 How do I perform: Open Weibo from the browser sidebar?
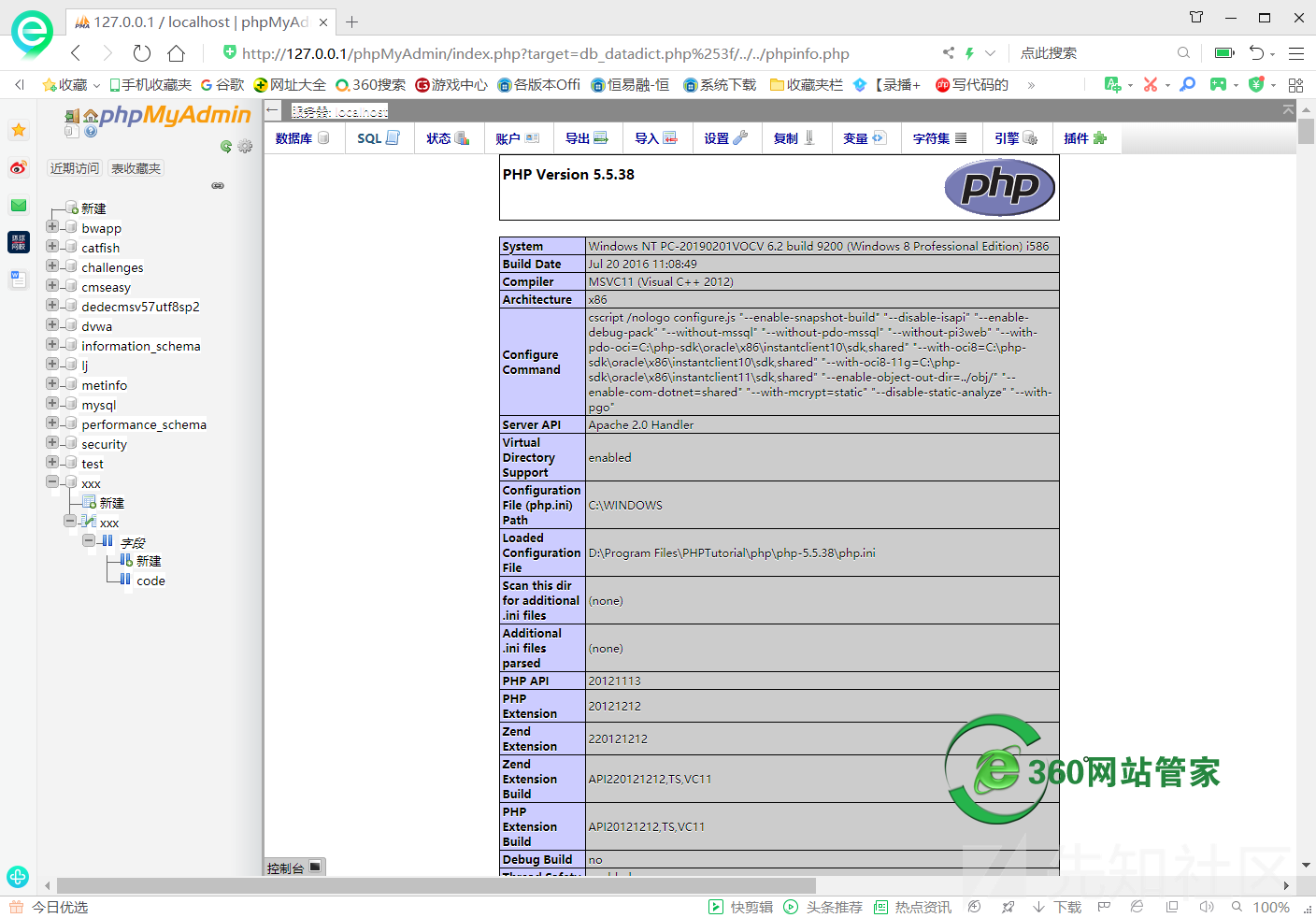(x=19, y=168)
